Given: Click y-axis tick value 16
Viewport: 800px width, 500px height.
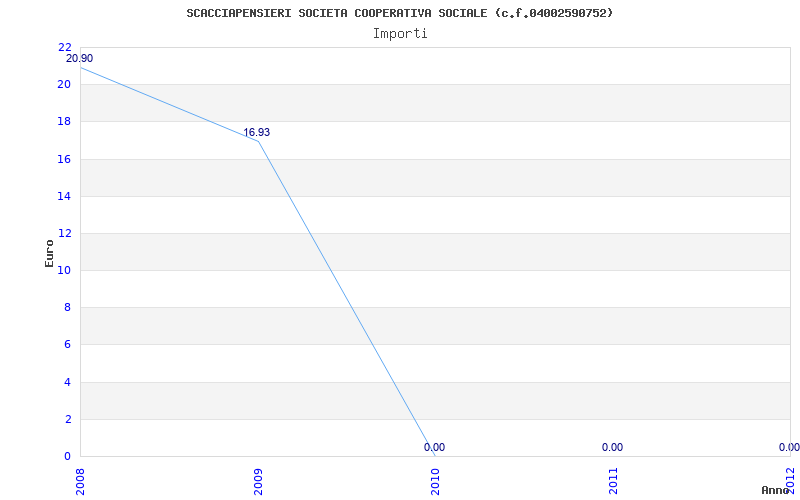Looking at the screenshot, I should click(x=64, y=159).
